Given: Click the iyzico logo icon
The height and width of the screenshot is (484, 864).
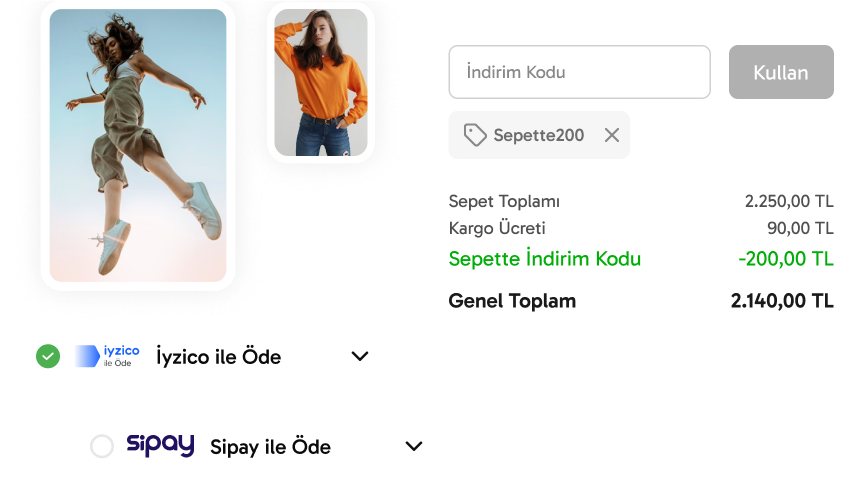Looking at the screenshot, I should [108, 356].
